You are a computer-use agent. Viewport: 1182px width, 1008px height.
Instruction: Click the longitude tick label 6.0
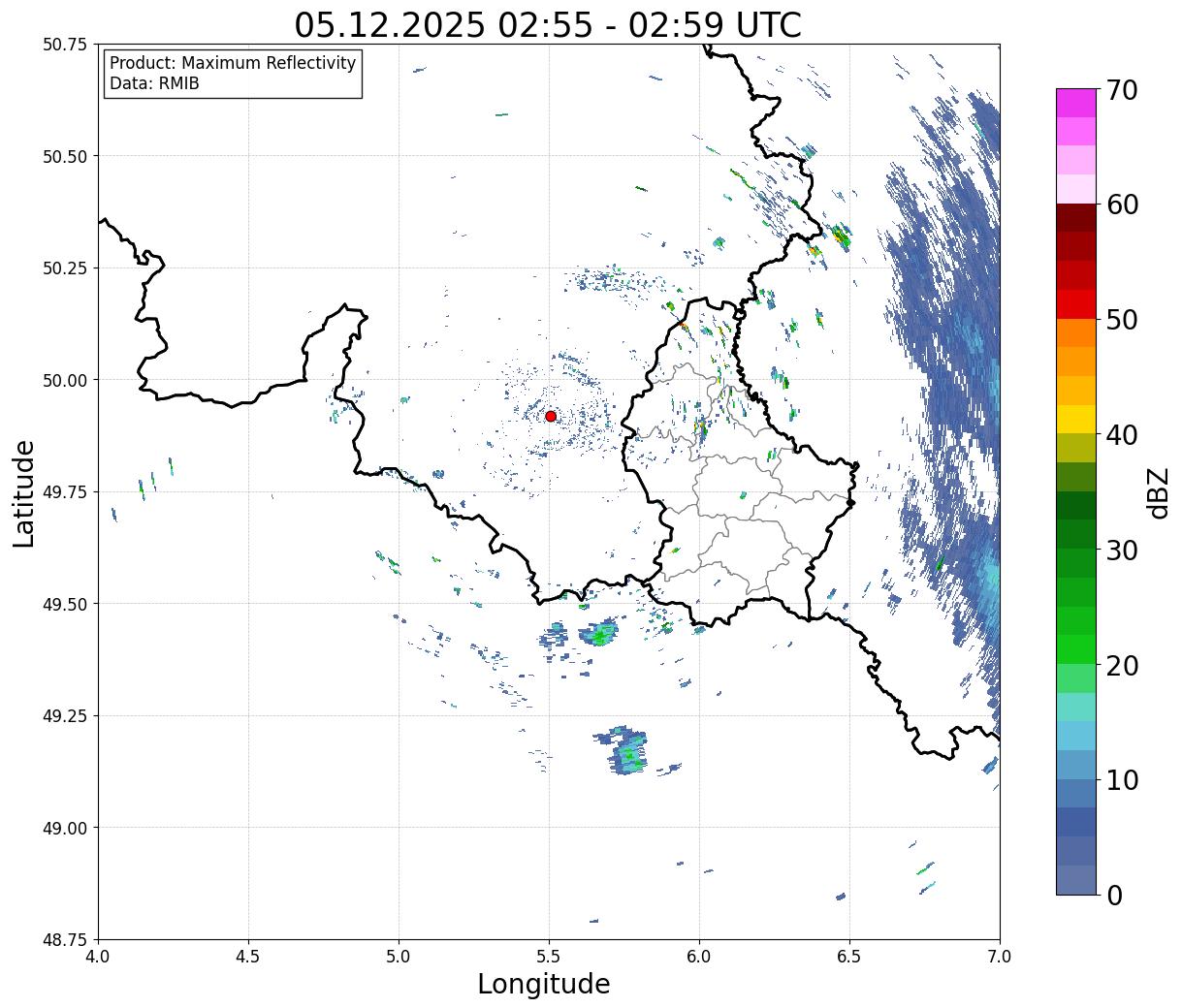699,957
